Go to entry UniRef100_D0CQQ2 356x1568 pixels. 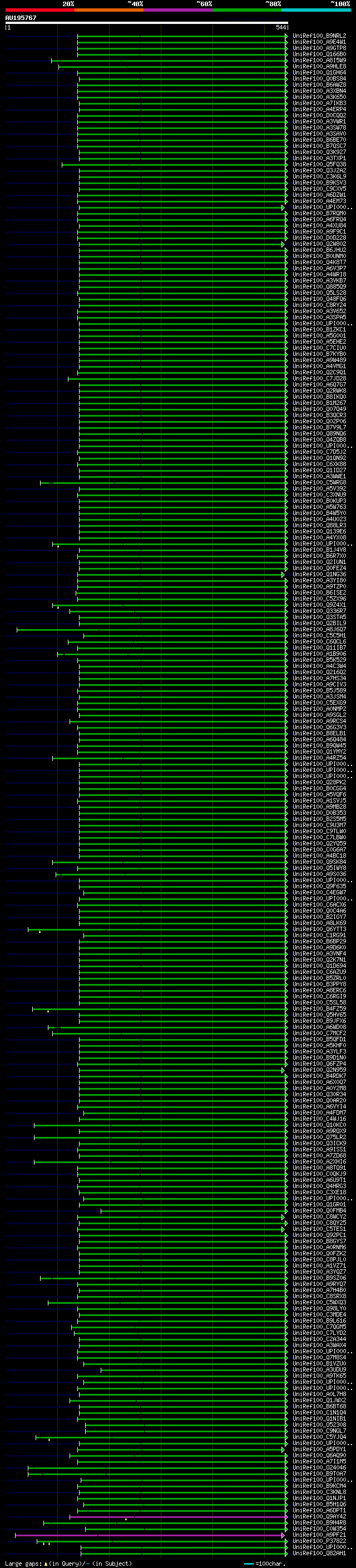click(x=319, y=116)
